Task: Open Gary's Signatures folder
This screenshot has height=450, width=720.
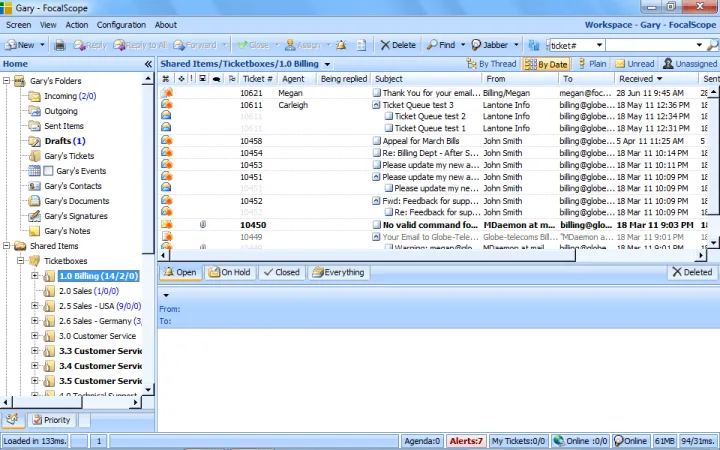Action: [x=76, y=216]
